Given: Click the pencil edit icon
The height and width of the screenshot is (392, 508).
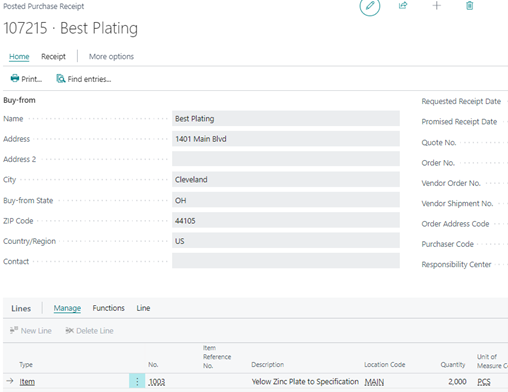Looking at the screenshot, I should (370, 6).
